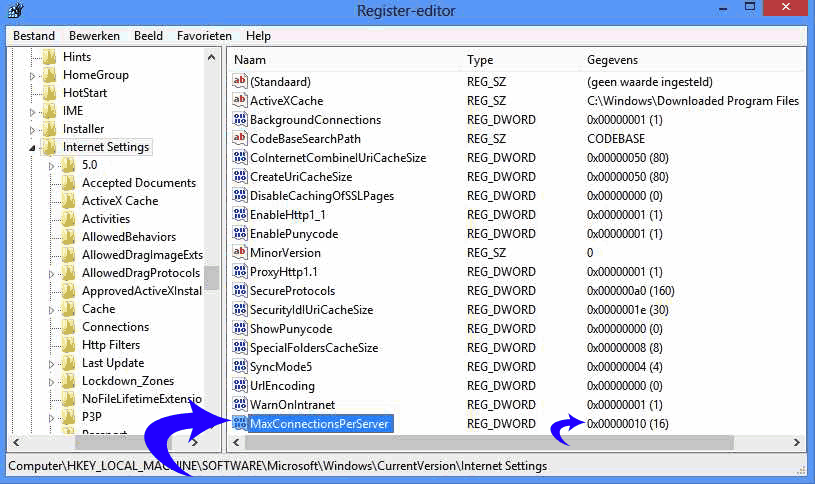
Task: Click the DWORD icon of WarnOnIntranet
Action: [x=240, y=404]
